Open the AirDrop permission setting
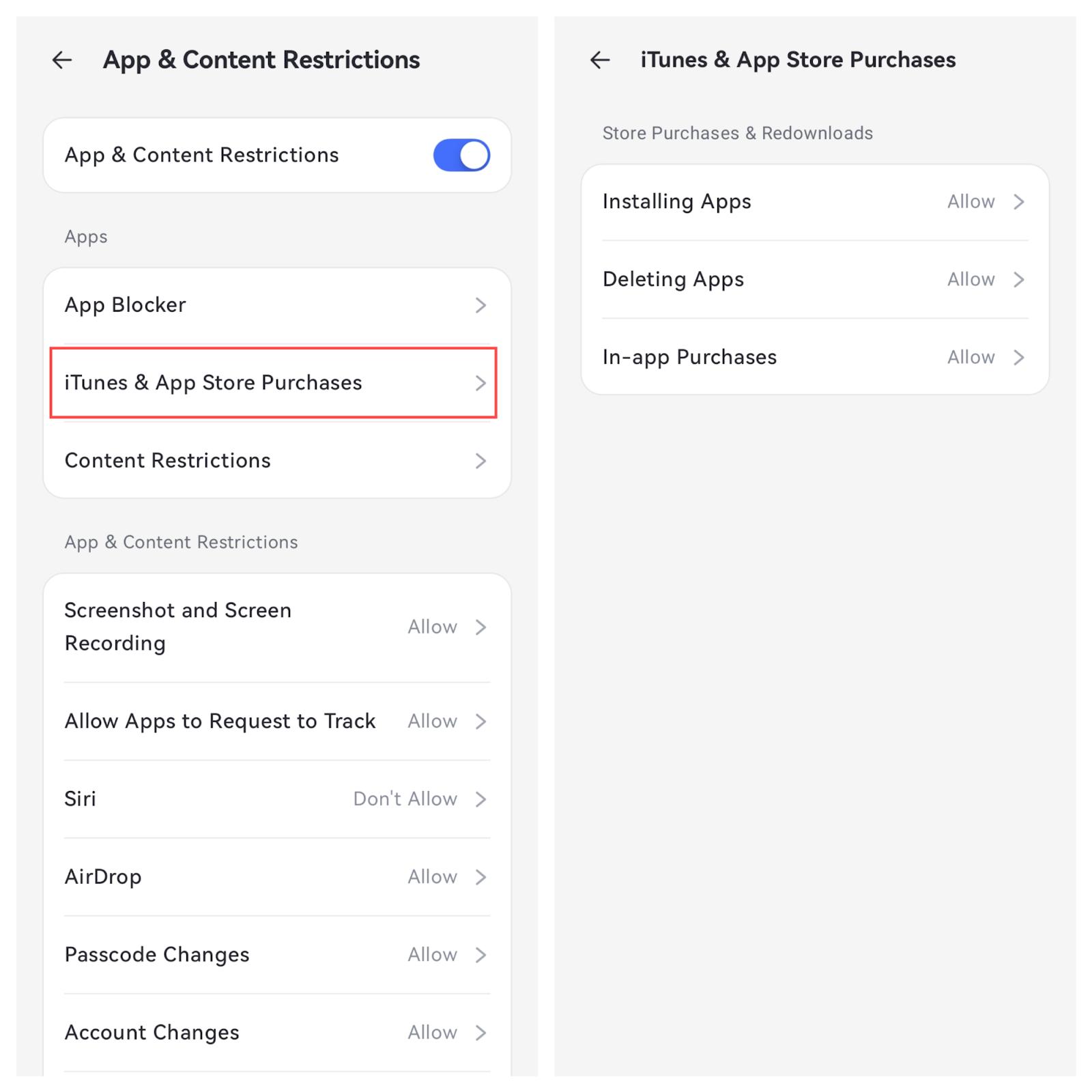Viewport: 1092px width, 1092px height. pyautogui.click(x=276, y=877)
